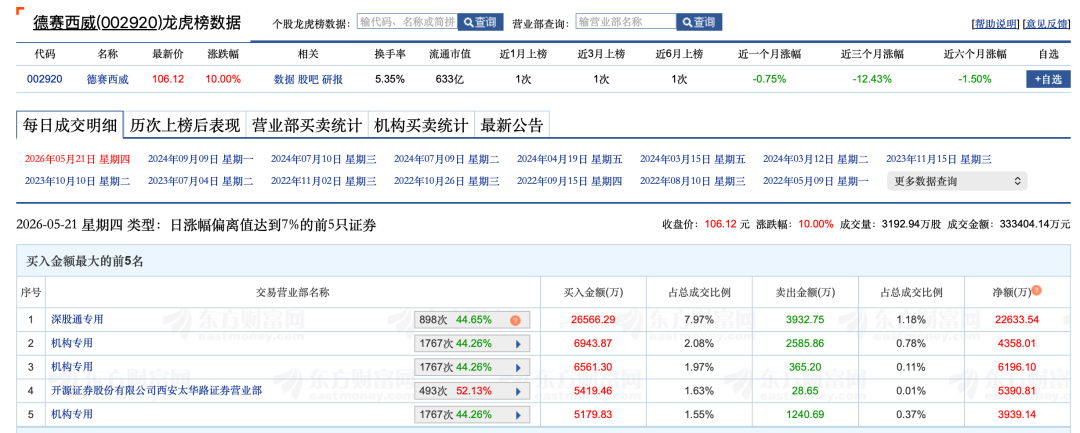Select date 2022年05月09日 星期一
The image size is (1080, 433).
tap(816, 182)
